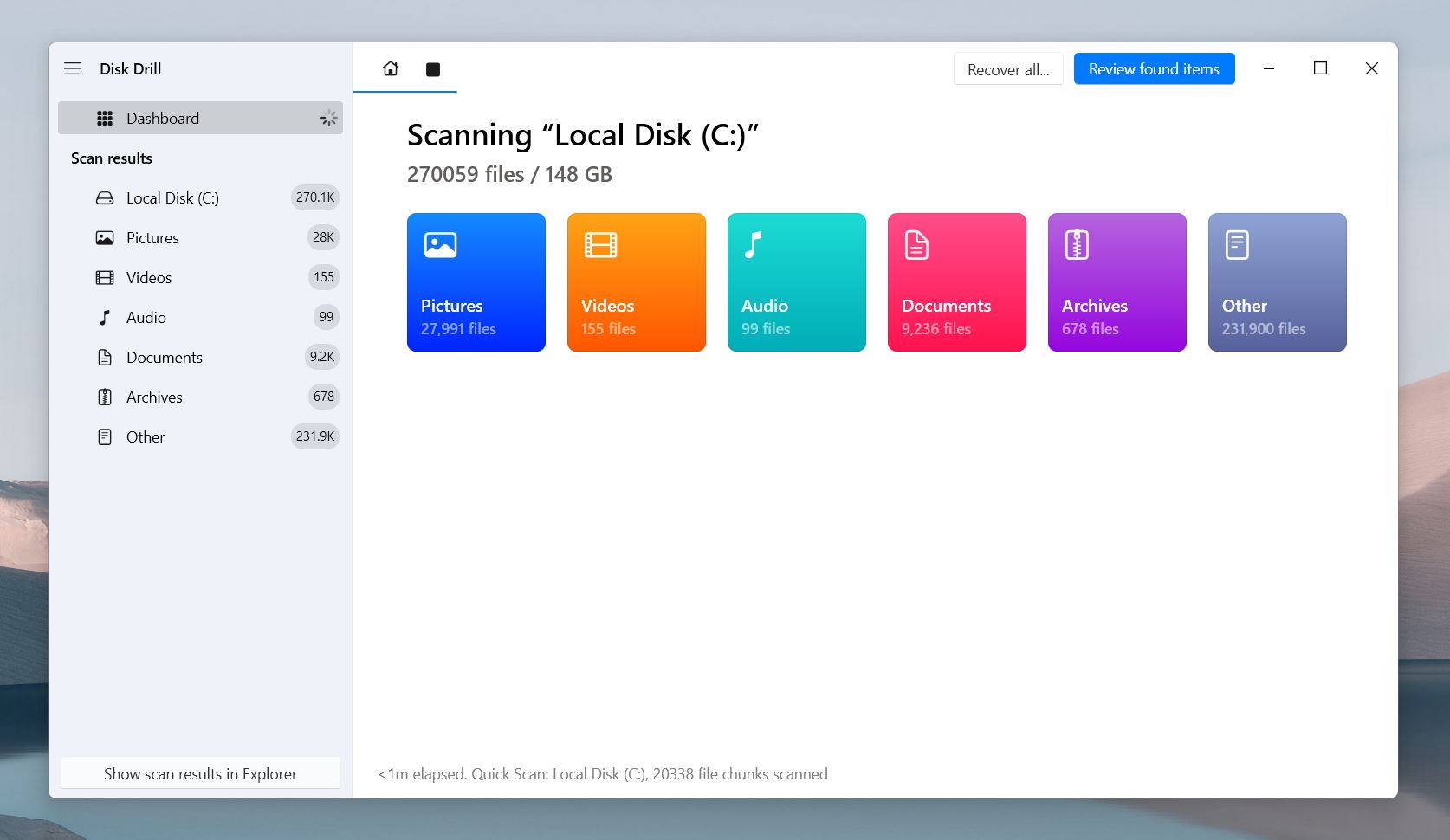This screenshot has height=840, width=1450.
Task: Click the 231.9K Other count badge
Action: 315,436
